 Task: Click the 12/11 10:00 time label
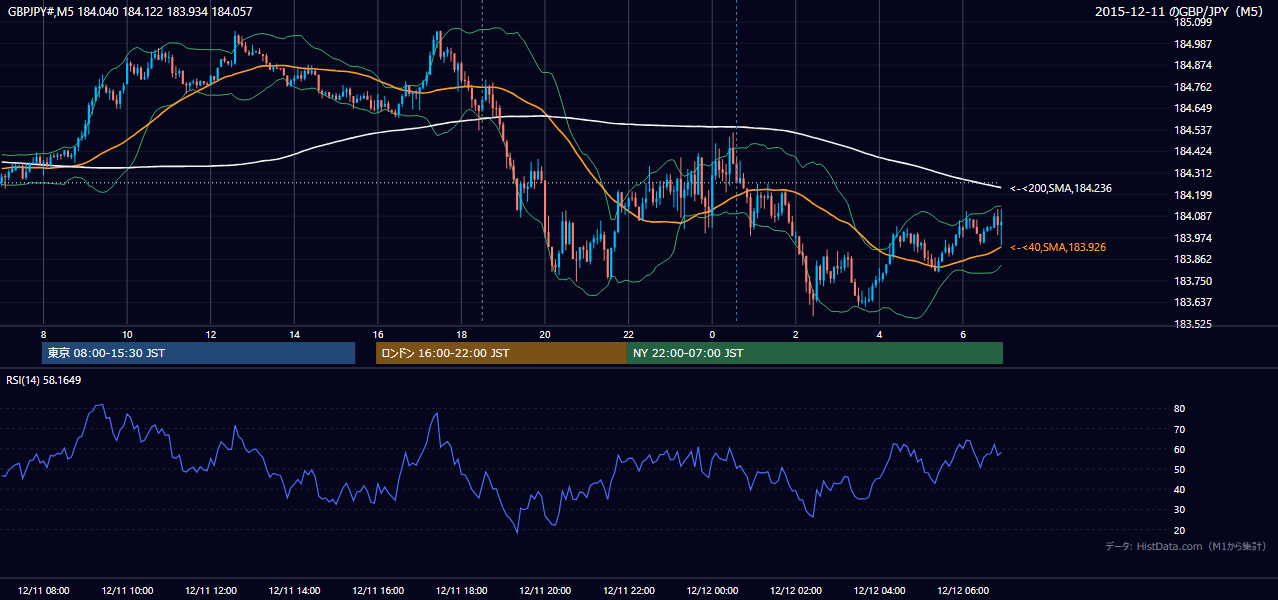tap(127, 591)
